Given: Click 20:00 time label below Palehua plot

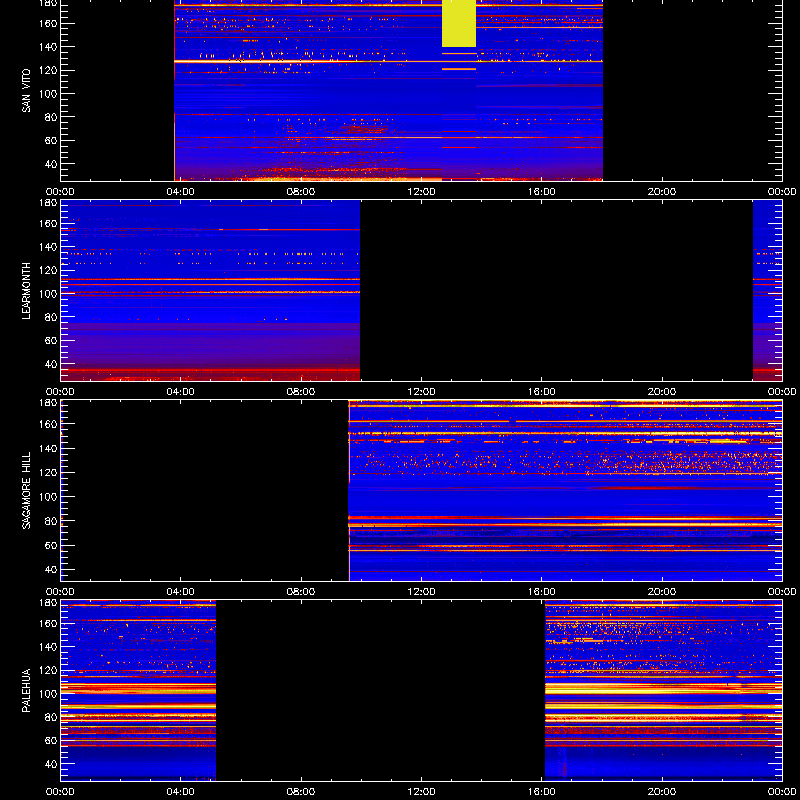Looking at the screenshot, I should tap(662, 792).
